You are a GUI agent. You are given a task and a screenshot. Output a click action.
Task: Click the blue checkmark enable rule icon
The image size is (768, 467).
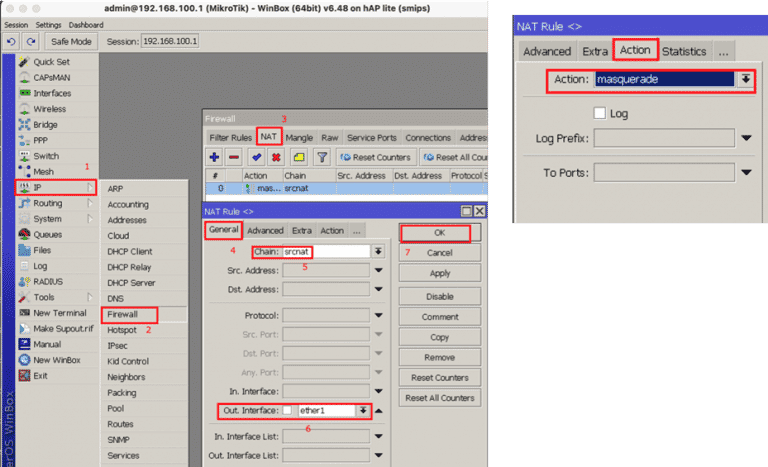[257, 157]
